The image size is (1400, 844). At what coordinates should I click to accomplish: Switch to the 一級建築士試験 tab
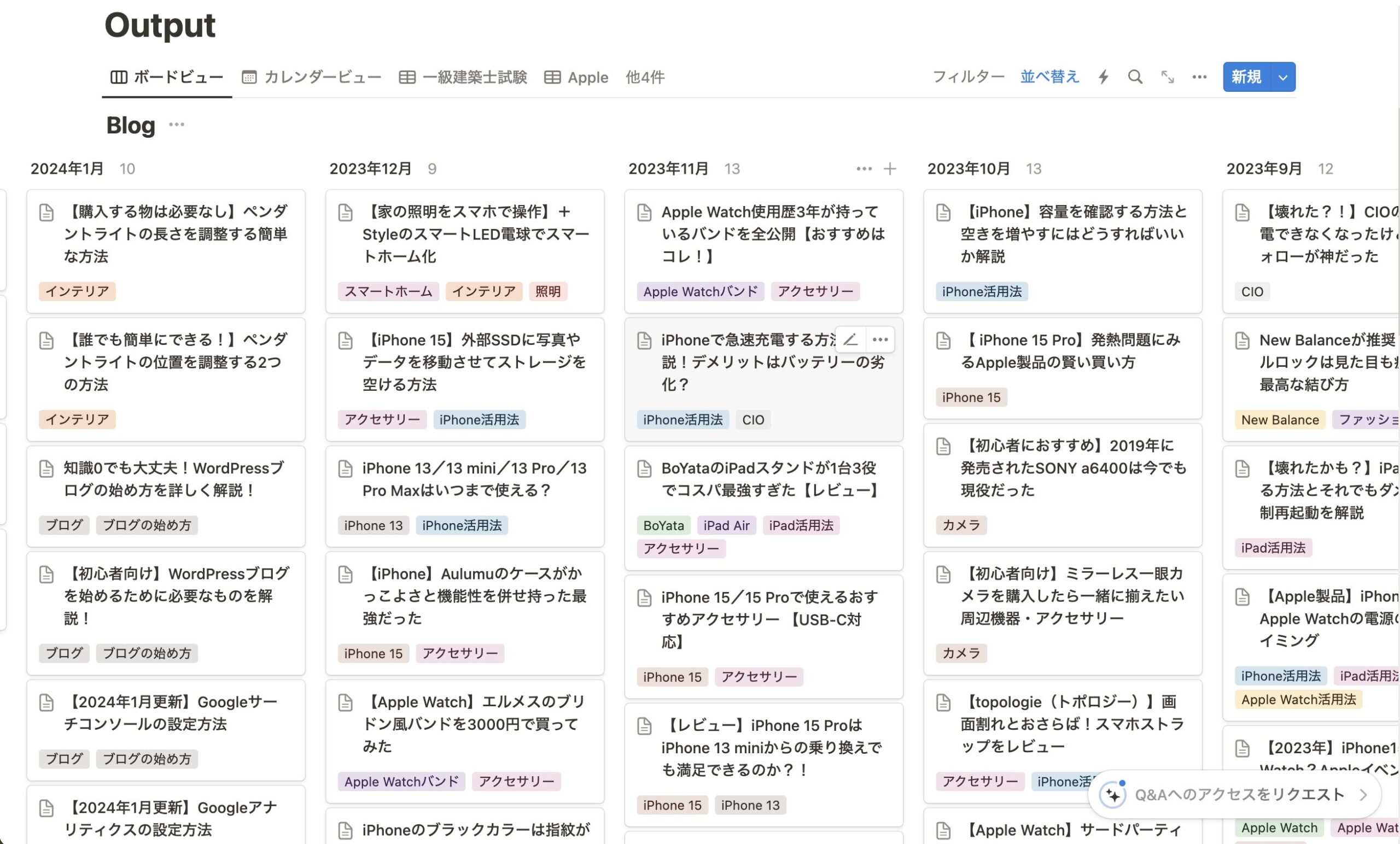pos(463,77)
